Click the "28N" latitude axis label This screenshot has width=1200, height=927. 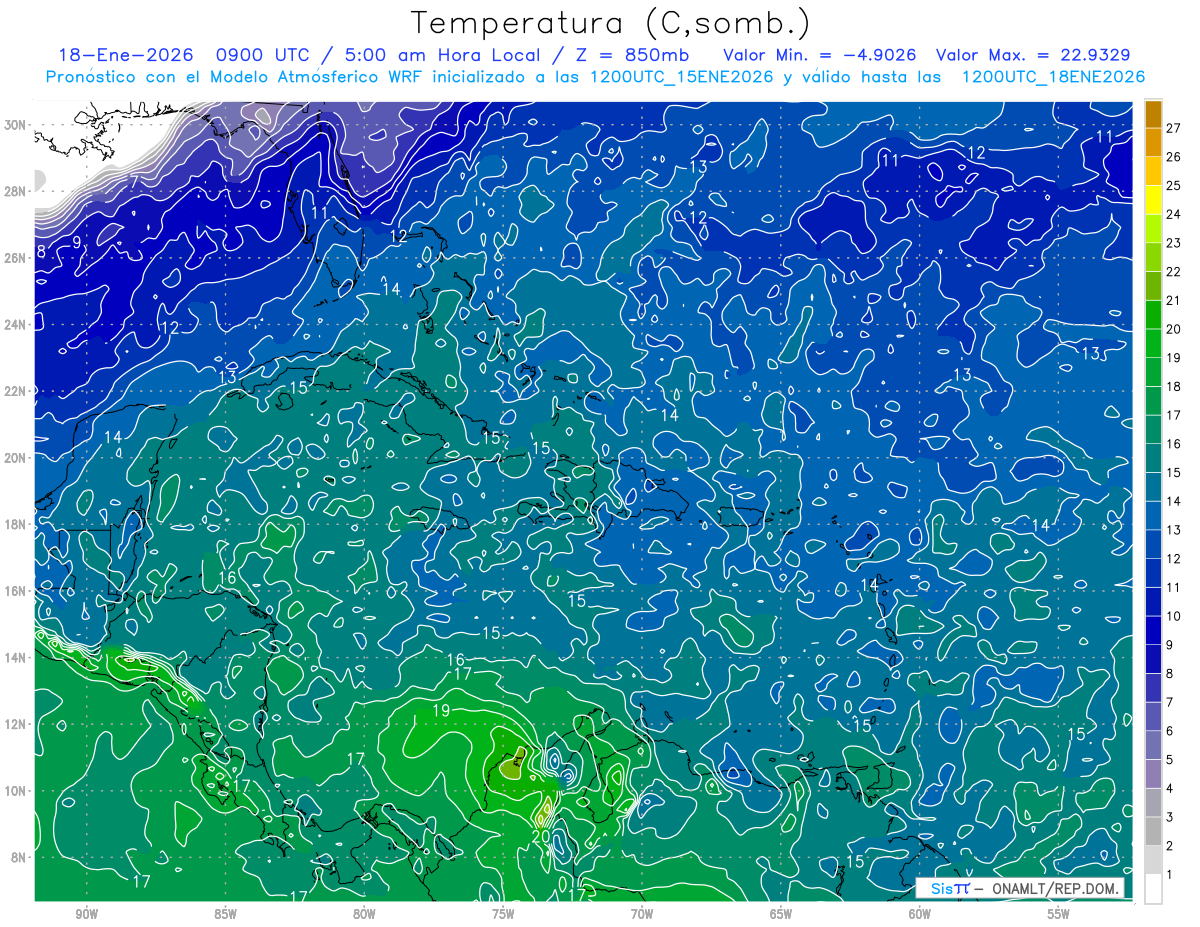point(15,192)
